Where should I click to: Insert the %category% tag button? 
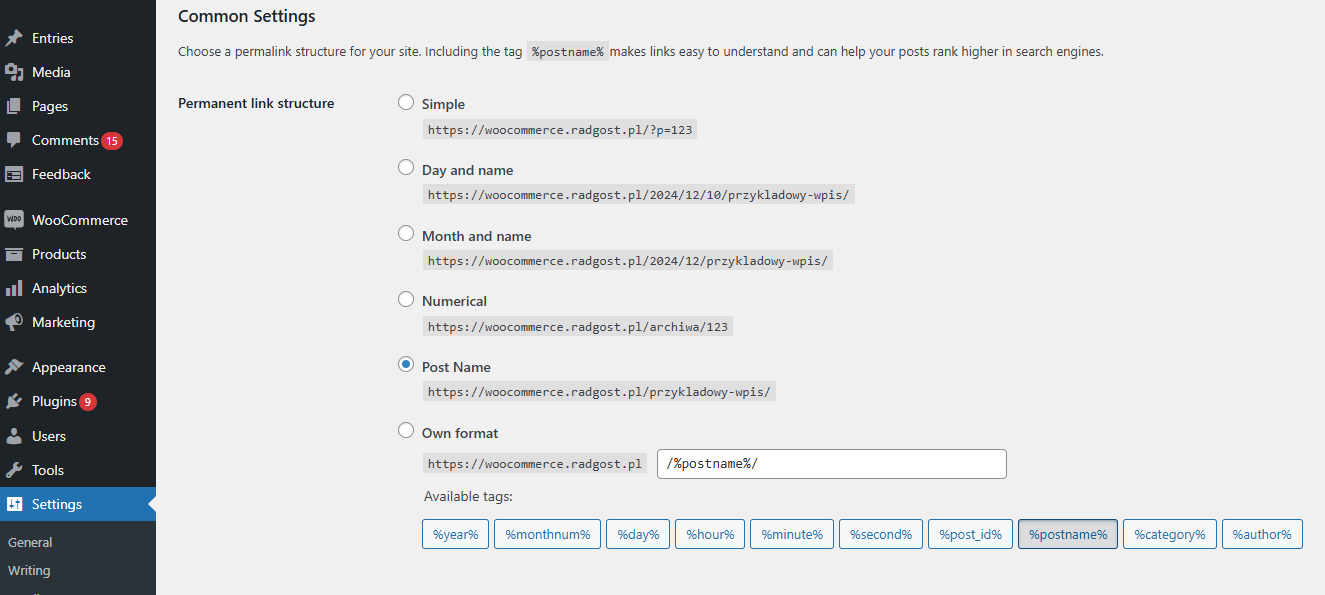tap(1170, 535)
